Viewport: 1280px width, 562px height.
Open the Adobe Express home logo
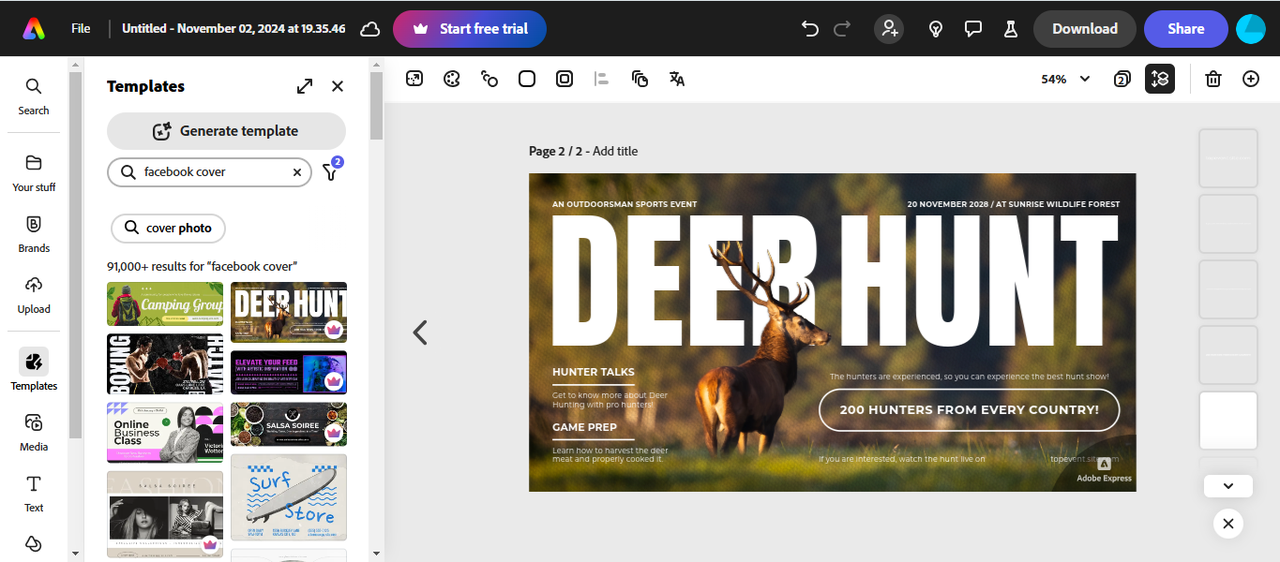(x=34, y=28)
